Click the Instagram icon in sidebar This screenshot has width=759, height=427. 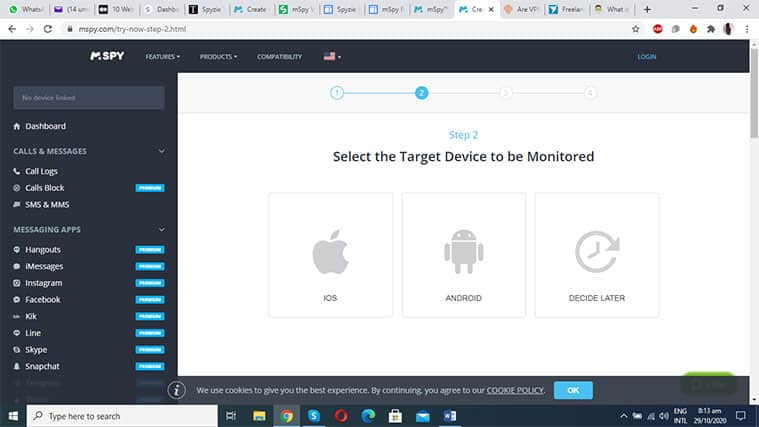(16, 283)
